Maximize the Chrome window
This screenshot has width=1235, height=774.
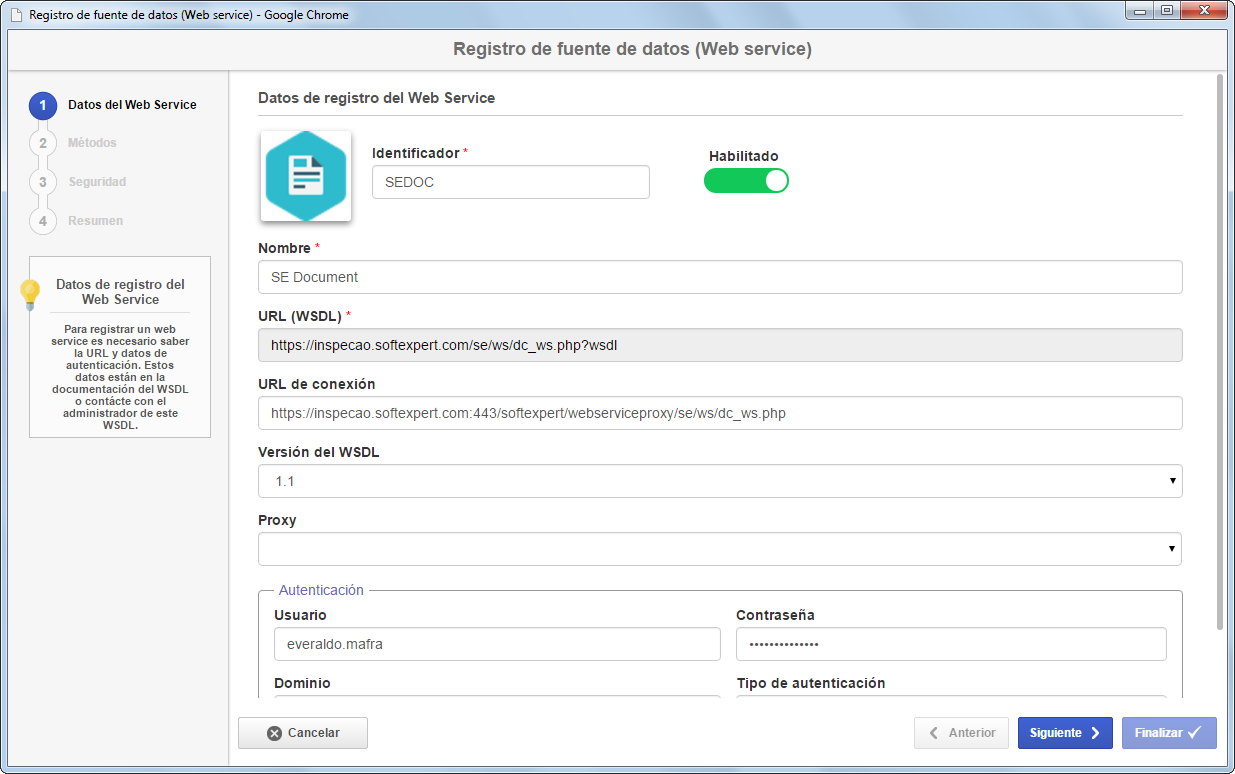pos(1167,11)
